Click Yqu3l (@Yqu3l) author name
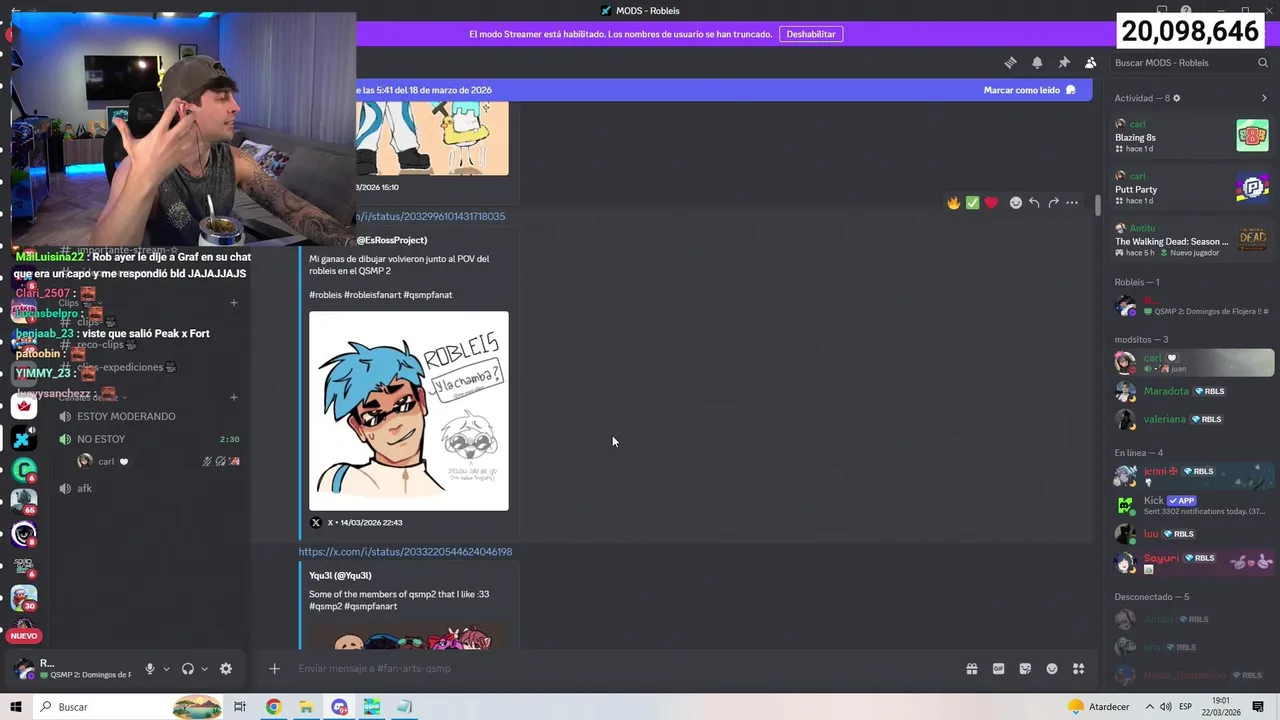This screenshot has height=720, width=1280. [340, 576]
